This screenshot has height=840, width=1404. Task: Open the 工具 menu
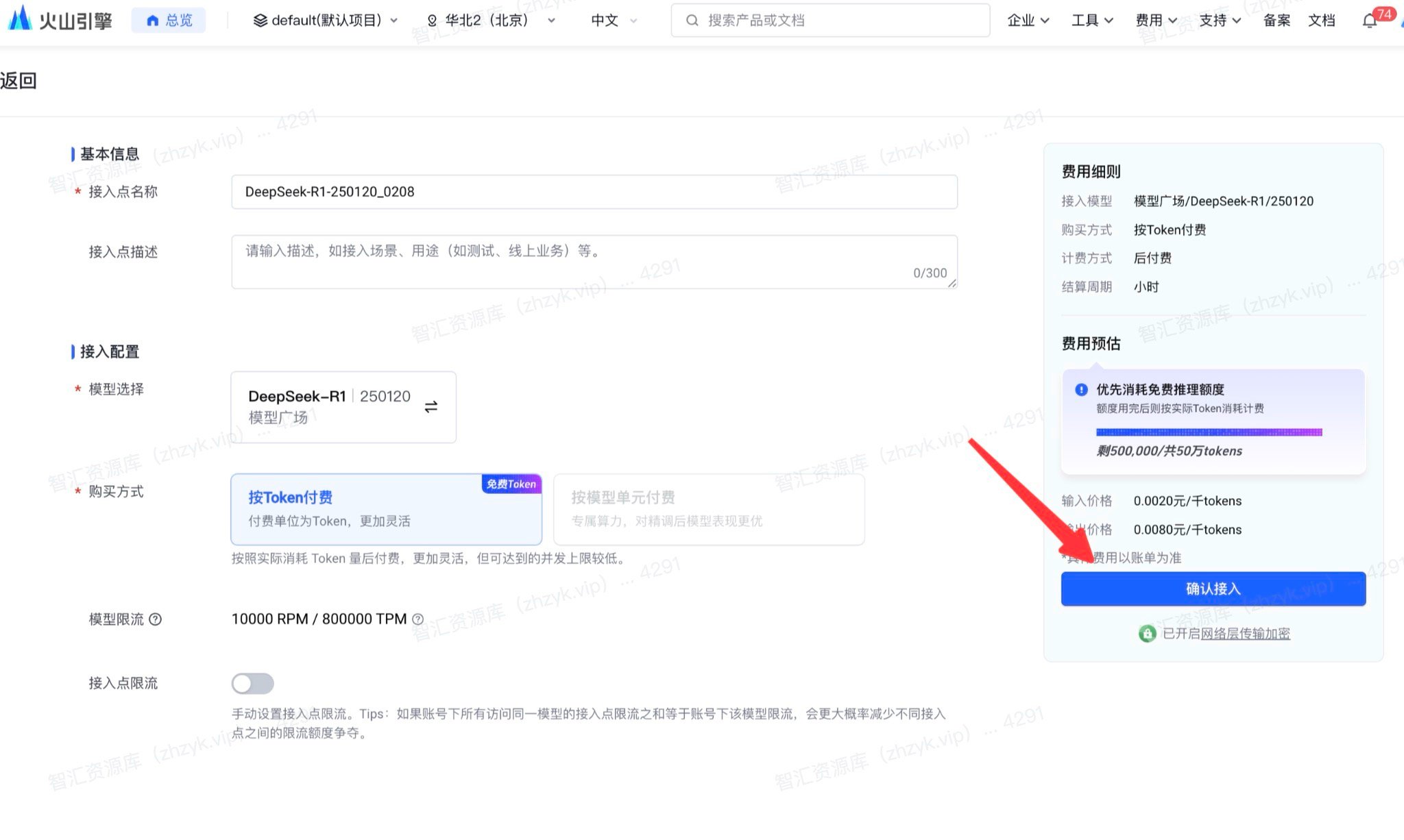pyautogui.click(x=1092, y=21)
